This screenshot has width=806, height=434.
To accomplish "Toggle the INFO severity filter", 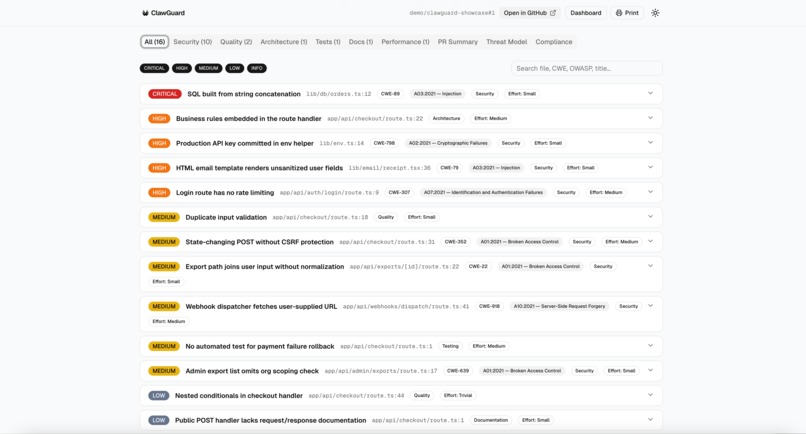I will point(257,68).
